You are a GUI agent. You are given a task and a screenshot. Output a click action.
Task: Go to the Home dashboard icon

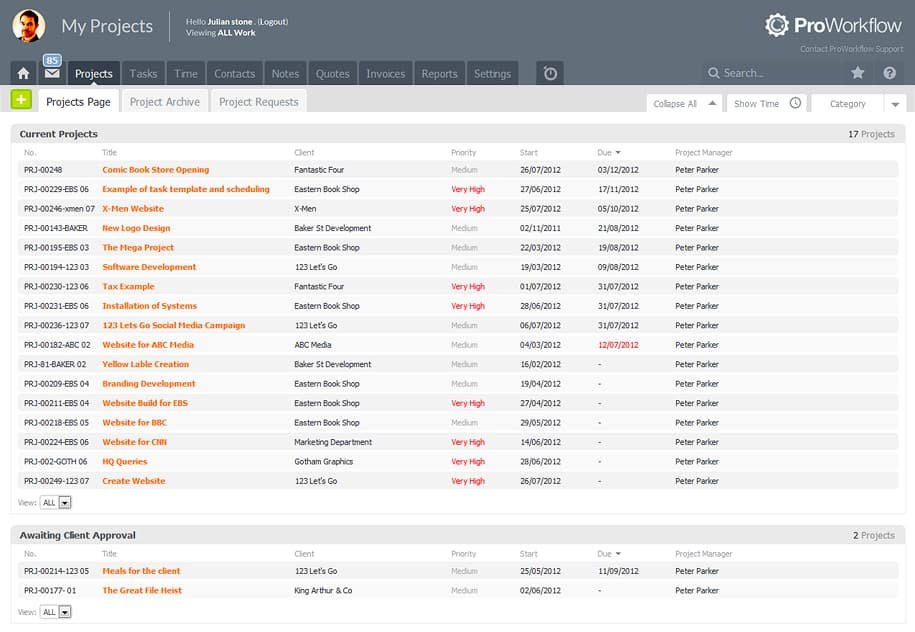(x=23, y=74)
